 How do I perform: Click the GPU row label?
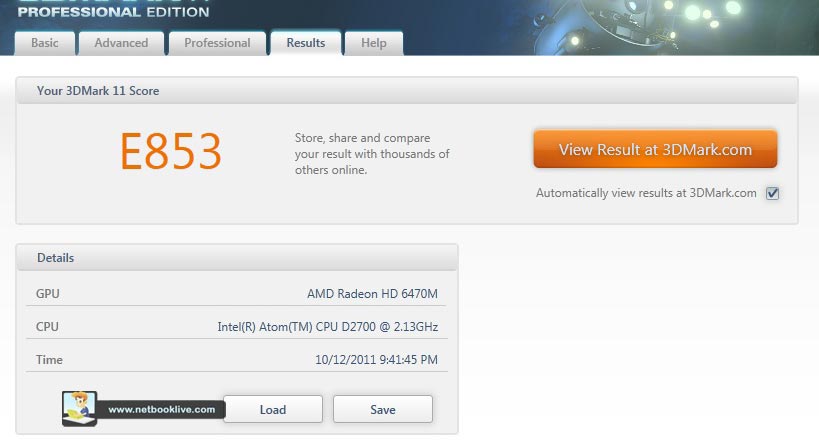(48, 294)
